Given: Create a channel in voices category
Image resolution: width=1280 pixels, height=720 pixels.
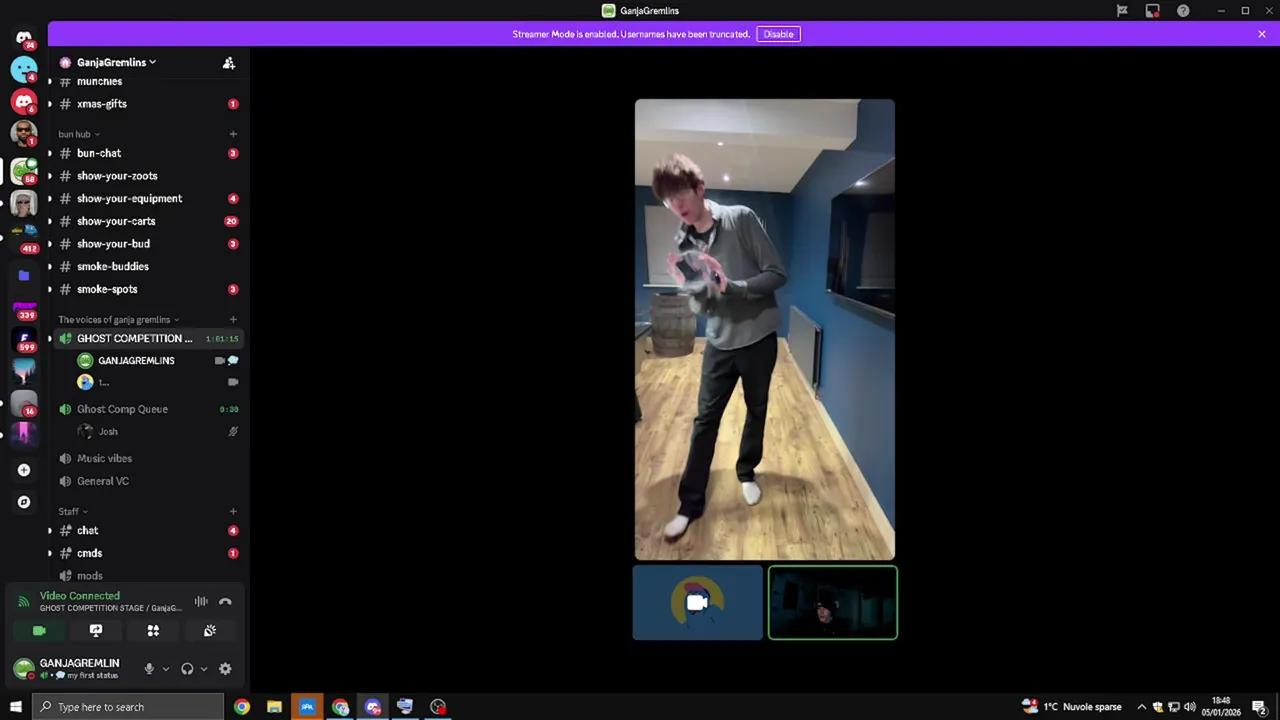Looking at the screenshot, I should click(233, 320).
